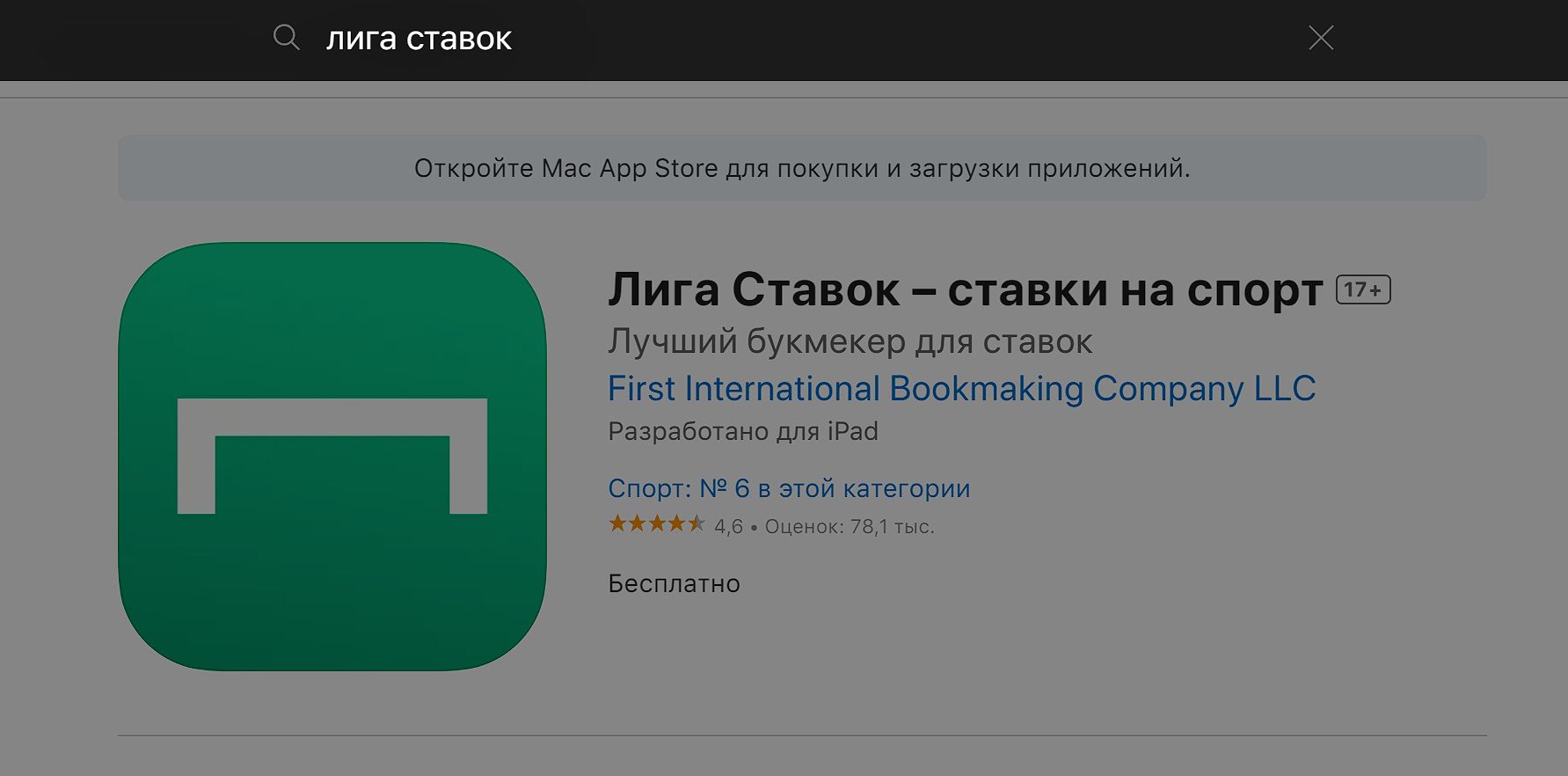Click the subtitle 'Лучший букмекер для ставок'
The width and height of the screenshot is (1568, 776).
pos(850,341)
